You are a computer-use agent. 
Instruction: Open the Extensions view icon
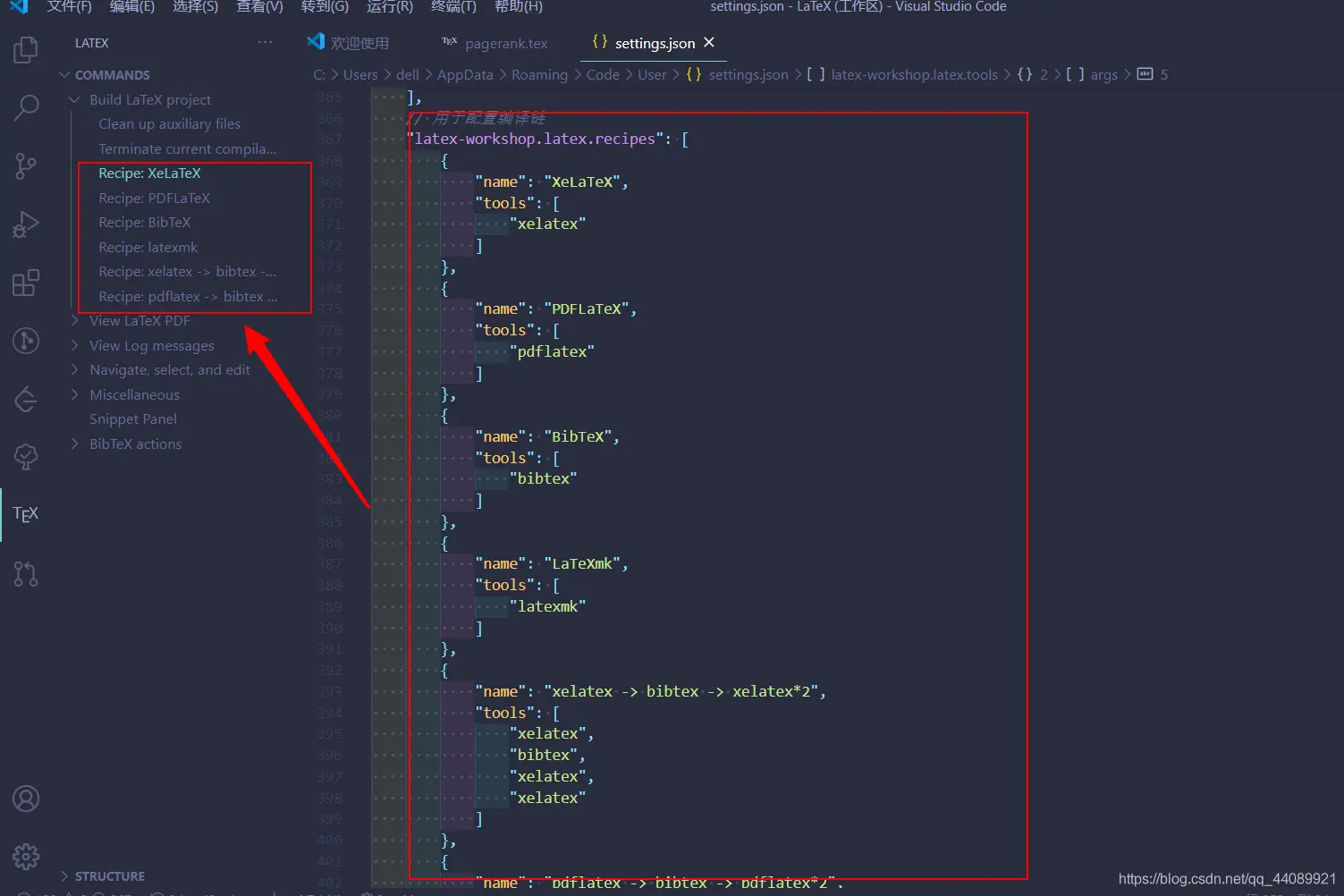(x=26, y=283)
